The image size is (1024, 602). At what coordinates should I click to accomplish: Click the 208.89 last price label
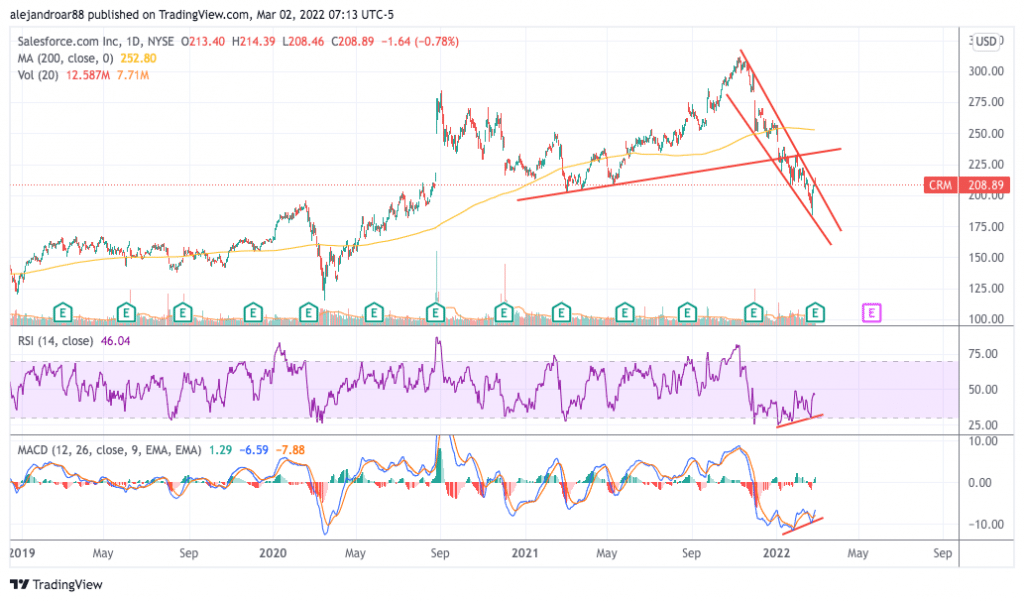coord(986,185)
